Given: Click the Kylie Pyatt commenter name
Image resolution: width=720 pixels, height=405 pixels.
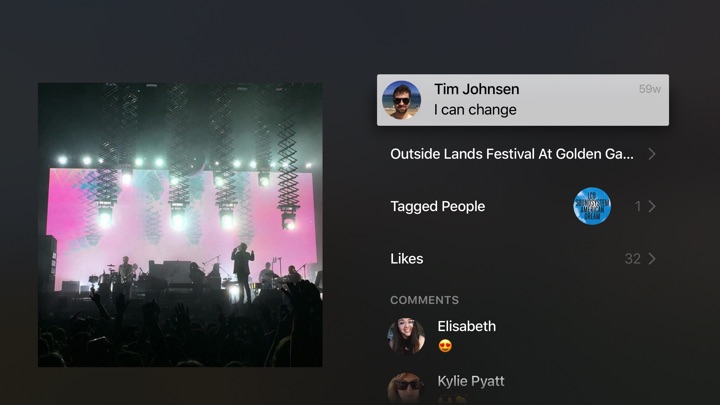Looking at the screenshot, I should click(471, 381).
